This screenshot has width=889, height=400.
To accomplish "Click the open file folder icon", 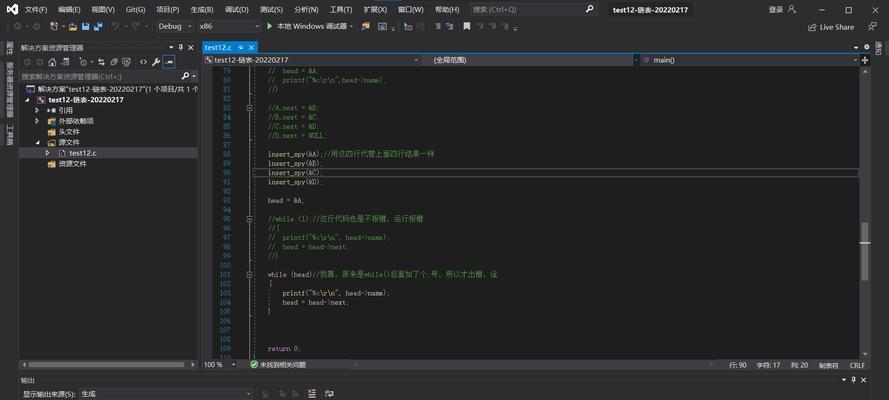I will [73, 27].
